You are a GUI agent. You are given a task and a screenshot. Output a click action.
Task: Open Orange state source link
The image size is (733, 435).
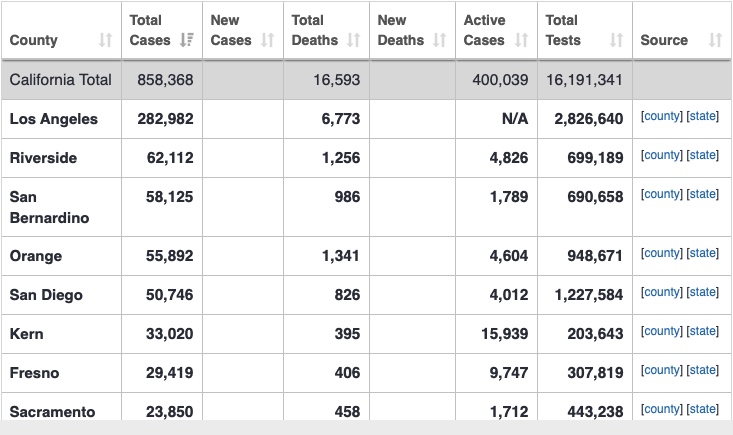(703, 253)
